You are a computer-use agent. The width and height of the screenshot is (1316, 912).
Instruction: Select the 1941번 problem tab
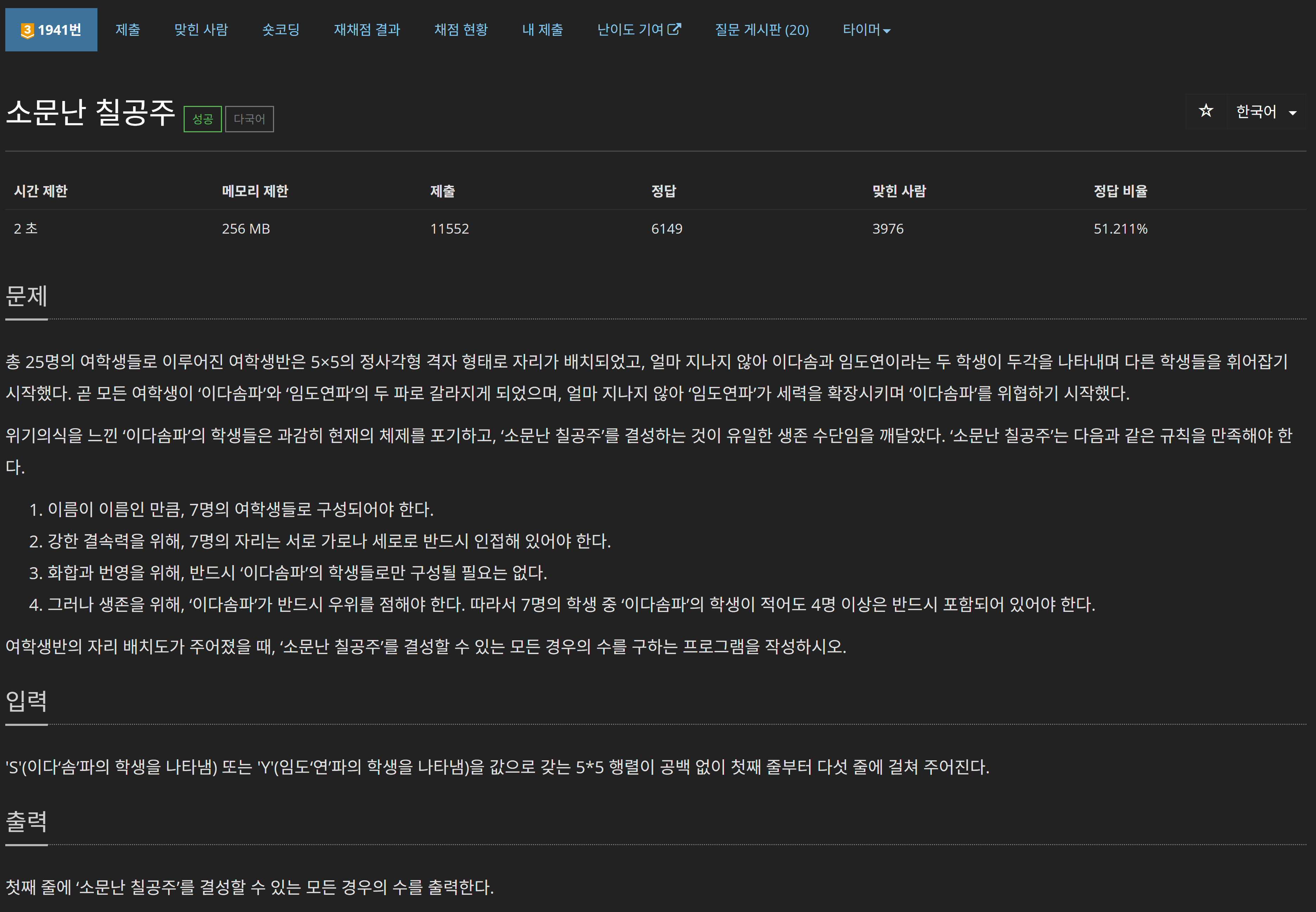pos(51,30)
